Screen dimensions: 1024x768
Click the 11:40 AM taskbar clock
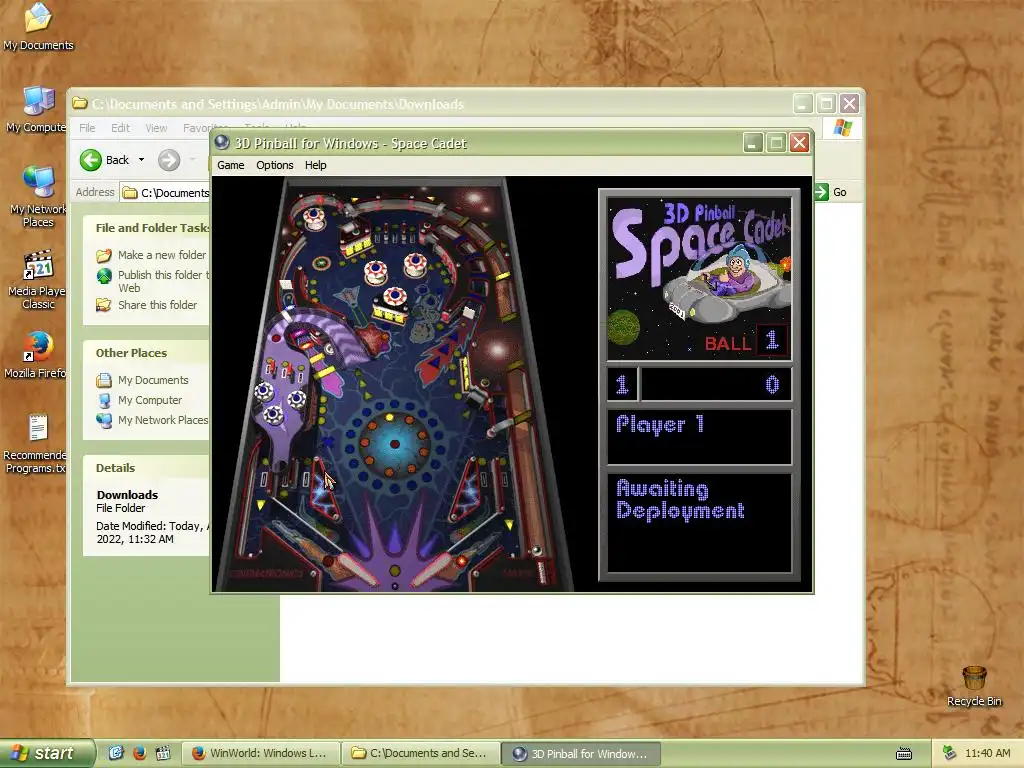tap(987, 753)
